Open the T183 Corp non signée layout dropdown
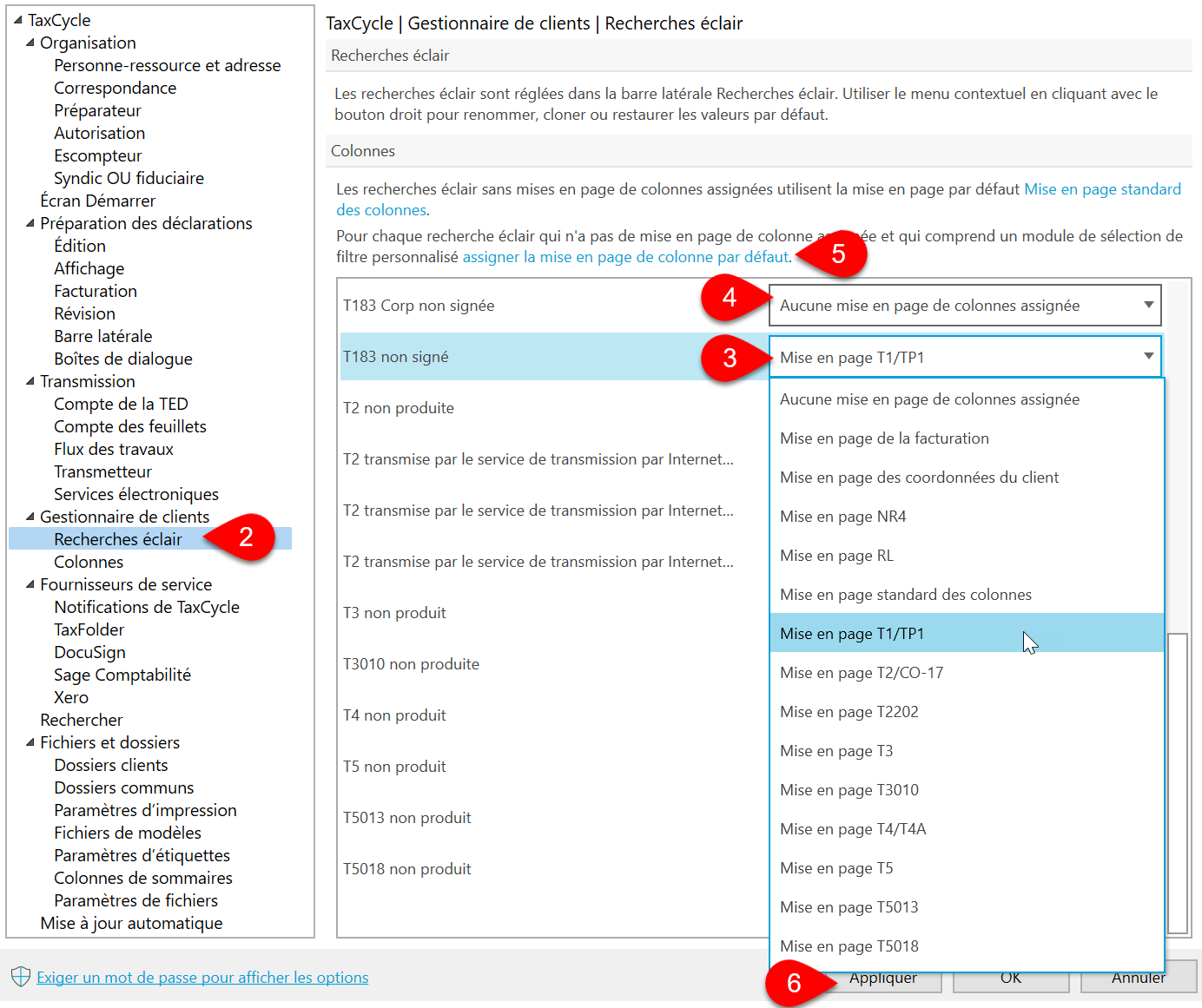Screen dimensions: 1202x1008 point(965,305)
